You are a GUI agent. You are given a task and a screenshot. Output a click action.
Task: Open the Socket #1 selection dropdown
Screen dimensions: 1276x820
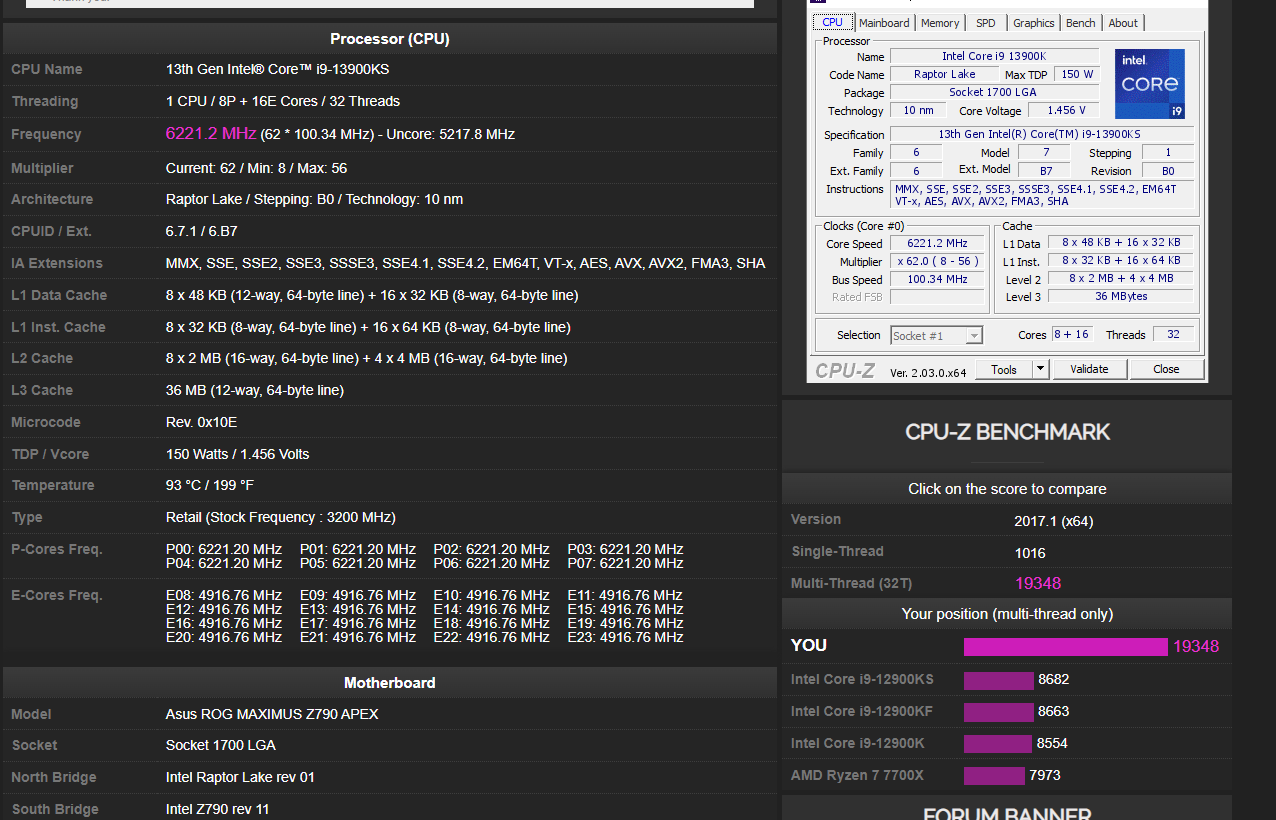[x=936, y=335]
